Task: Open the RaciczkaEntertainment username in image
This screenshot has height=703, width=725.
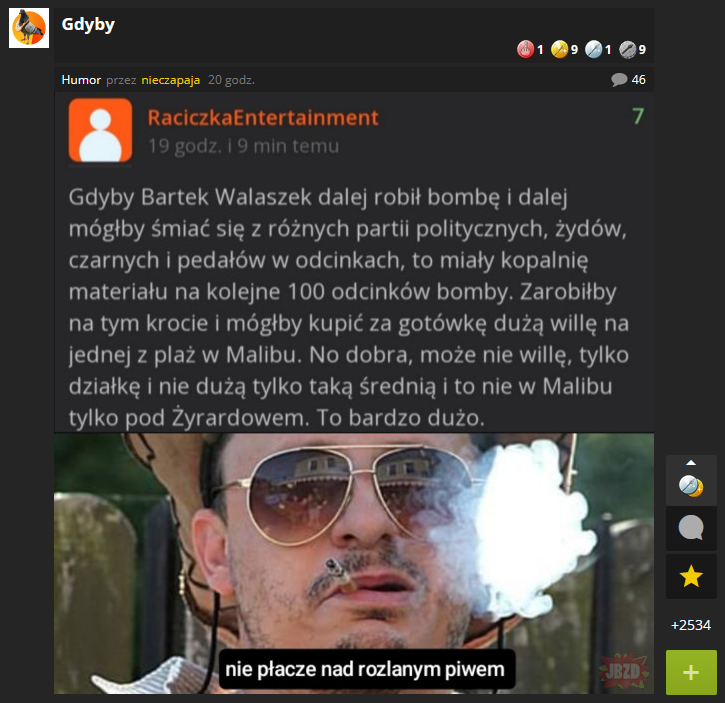Action: click(x=263, y=117)
